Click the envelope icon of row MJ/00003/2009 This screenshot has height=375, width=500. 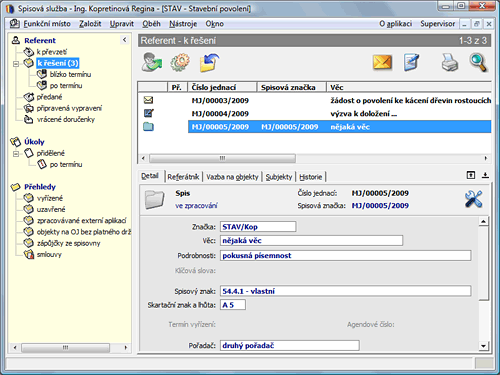148,100
